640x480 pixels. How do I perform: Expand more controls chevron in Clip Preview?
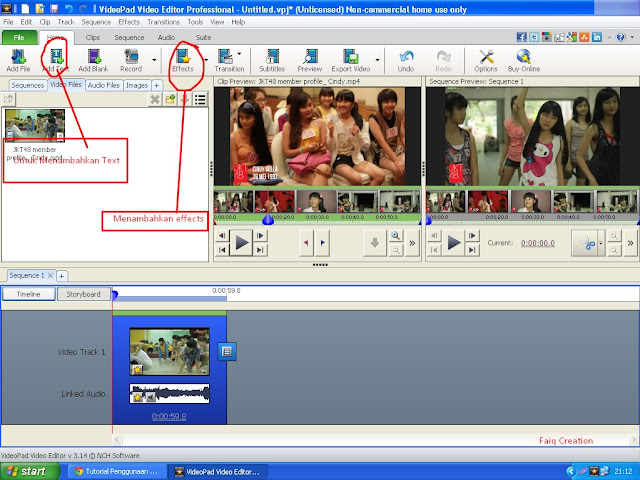[412, 243]
